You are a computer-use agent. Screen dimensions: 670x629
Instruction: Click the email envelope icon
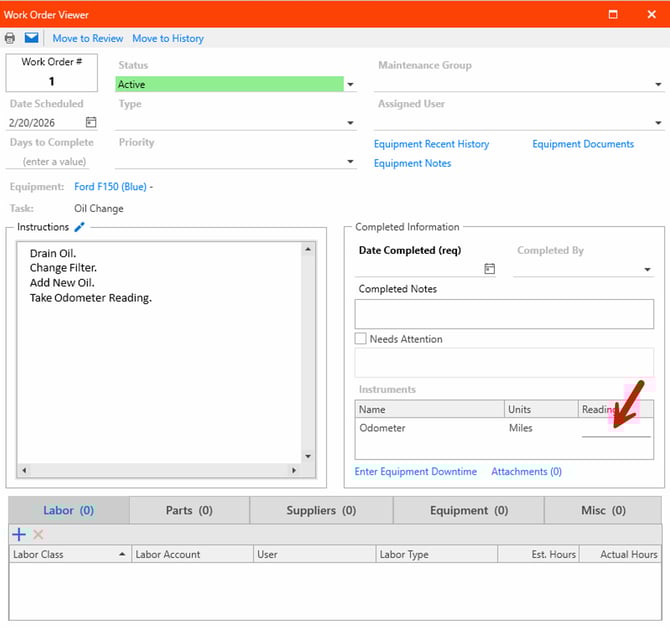click(x=32, y=38)
